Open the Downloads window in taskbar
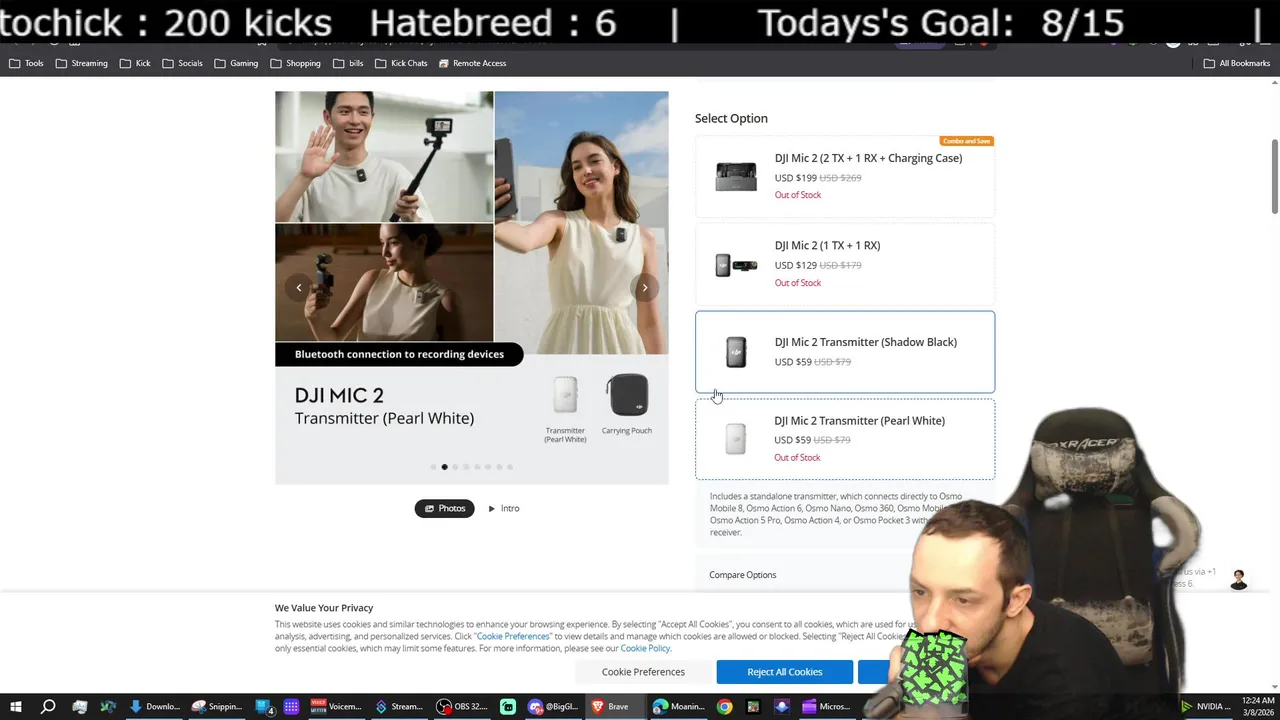This screenshot has width=1280, height=720. click(x=155, y=706)
